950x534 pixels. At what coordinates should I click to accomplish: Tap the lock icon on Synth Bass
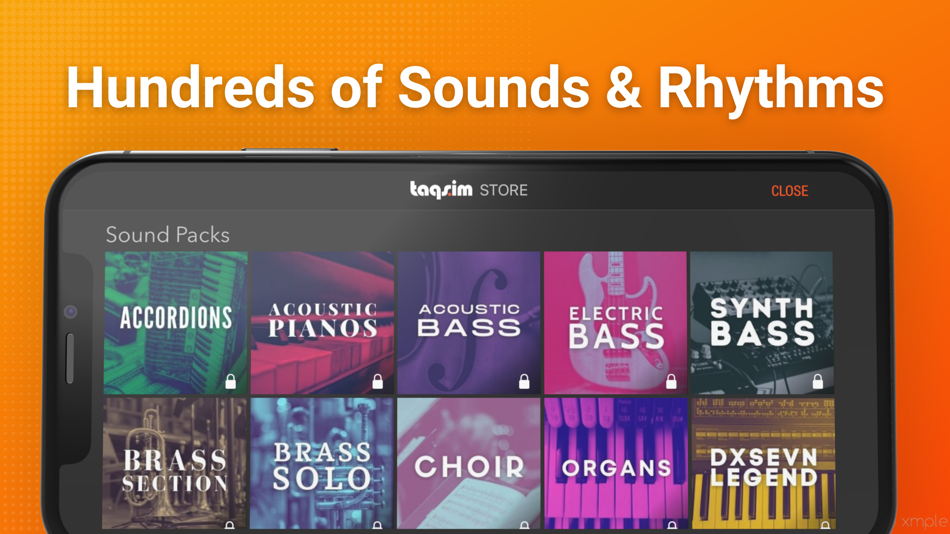coord(817,381)
